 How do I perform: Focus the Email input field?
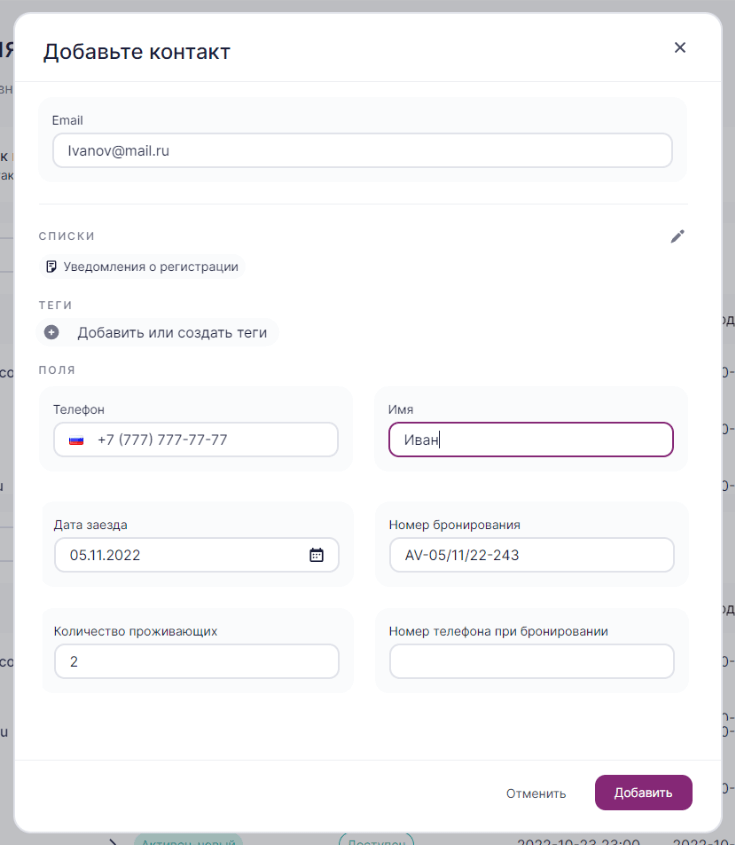click(362, 150)
